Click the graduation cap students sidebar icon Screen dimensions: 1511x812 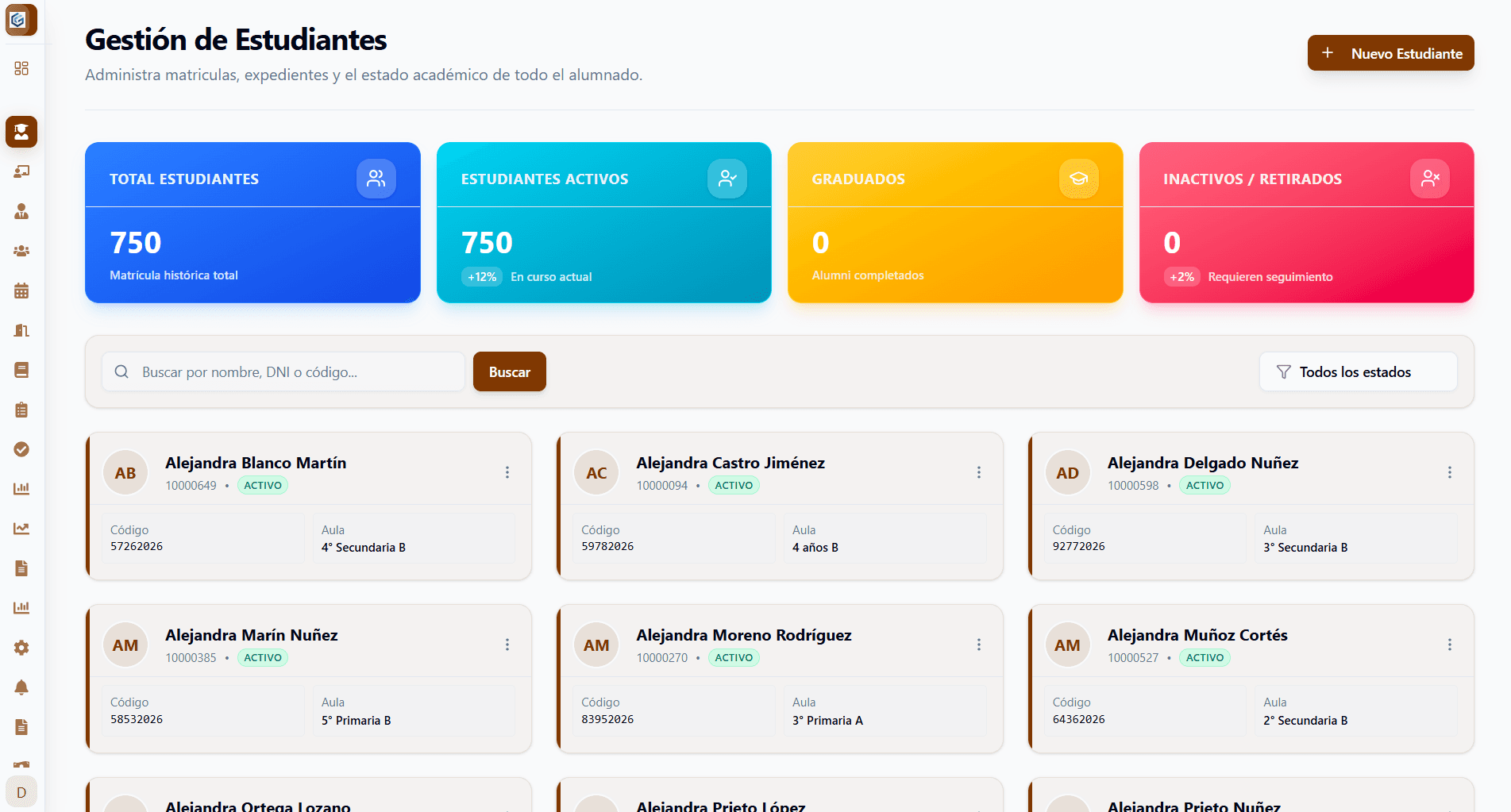pyautogui.click(x=21, y=132)
